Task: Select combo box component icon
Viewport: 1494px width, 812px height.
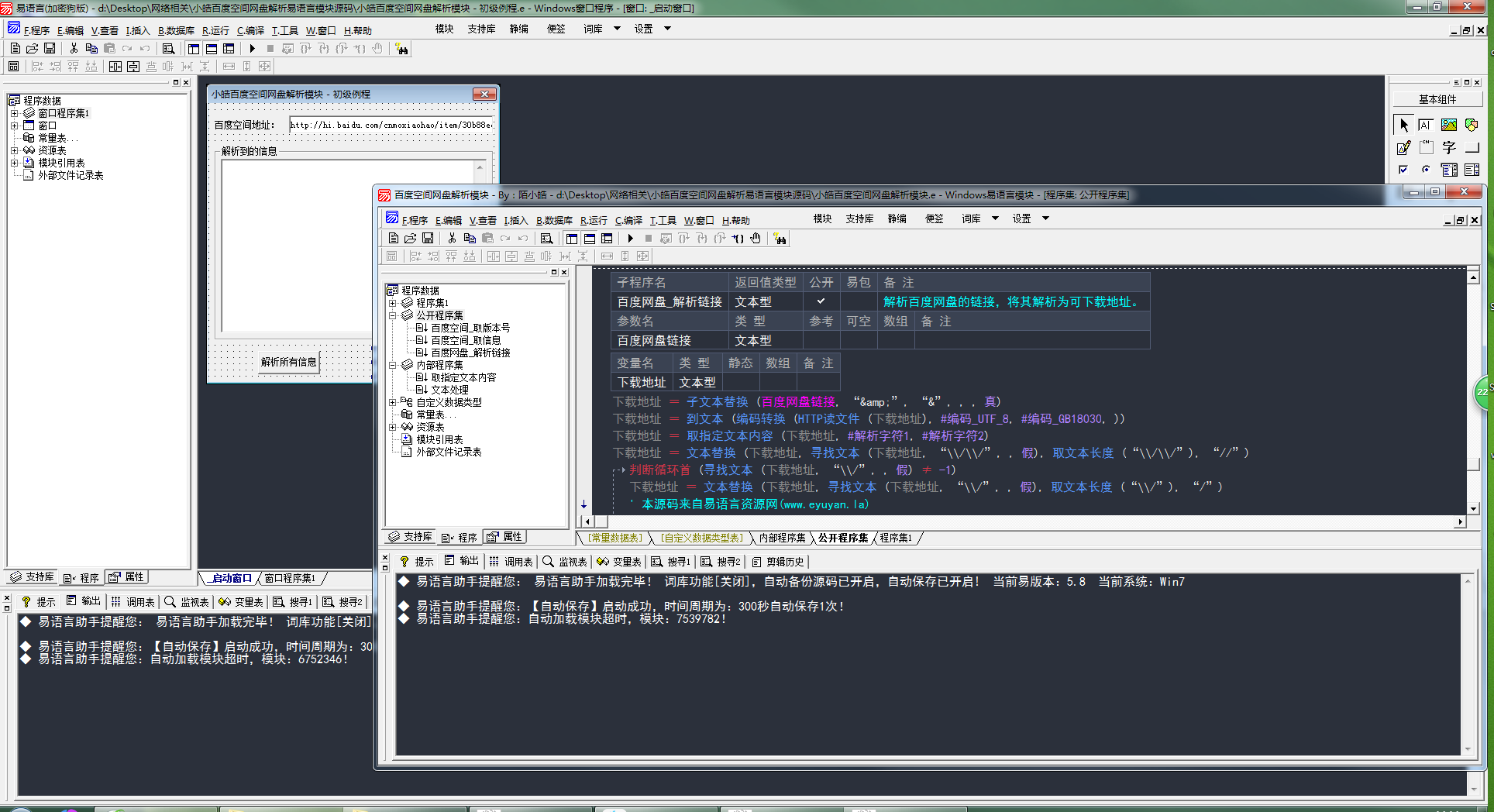Action: (x=1449, y=170)
